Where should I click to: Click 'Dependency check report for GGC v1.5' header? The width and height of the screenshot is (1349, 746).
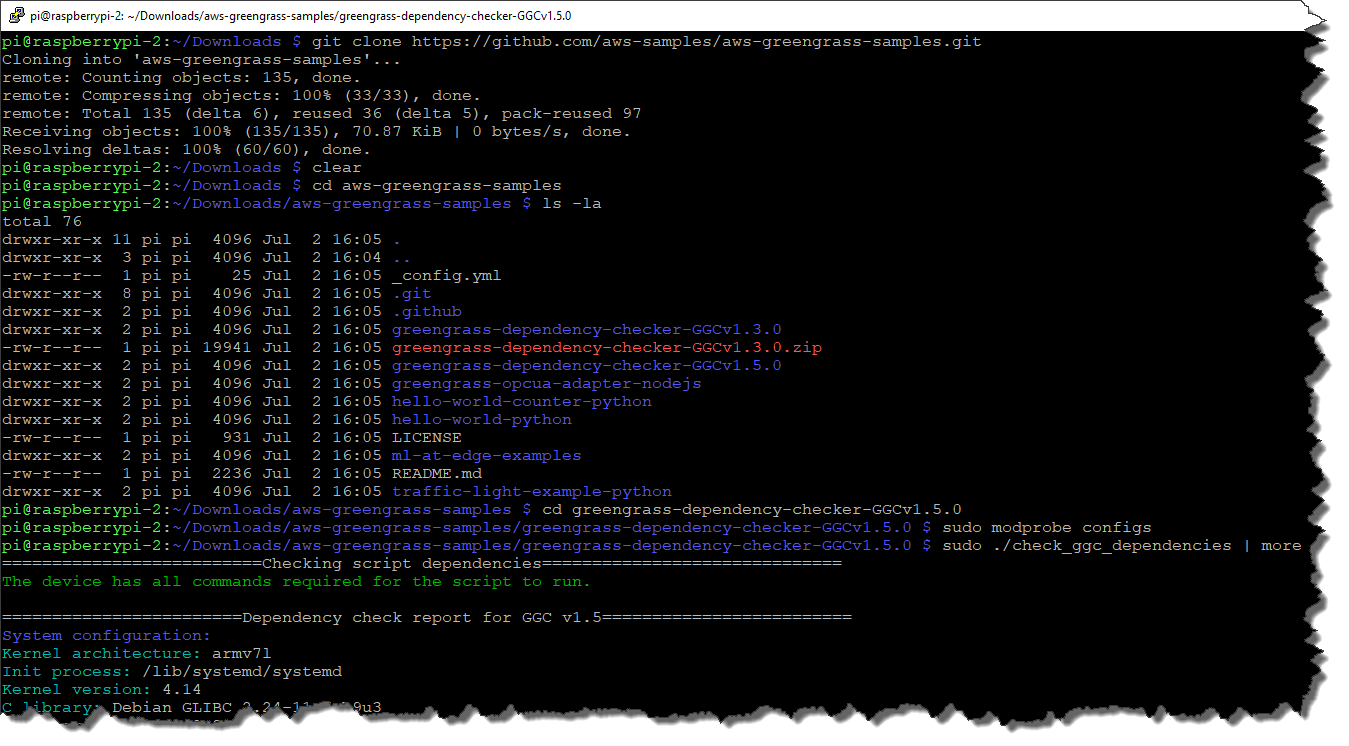point(427,618)
